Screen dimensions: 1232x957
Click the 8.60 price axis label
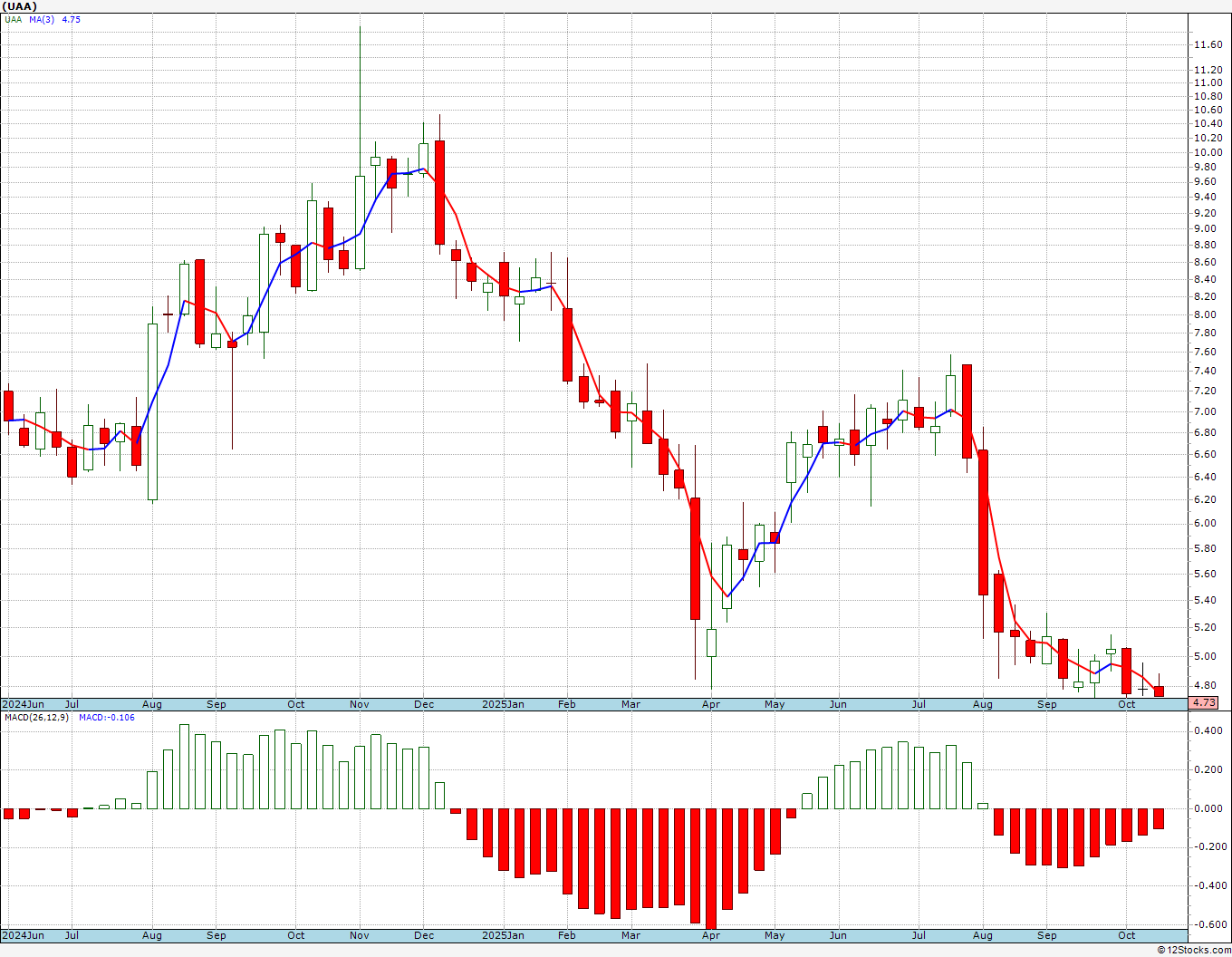click(x=1205, y=262)
